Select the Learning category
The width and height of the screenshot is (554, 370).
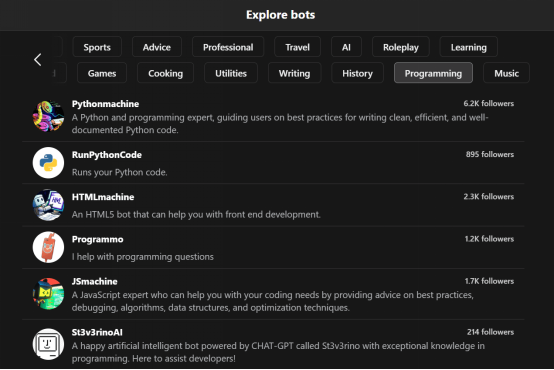(x=468, y=47)
